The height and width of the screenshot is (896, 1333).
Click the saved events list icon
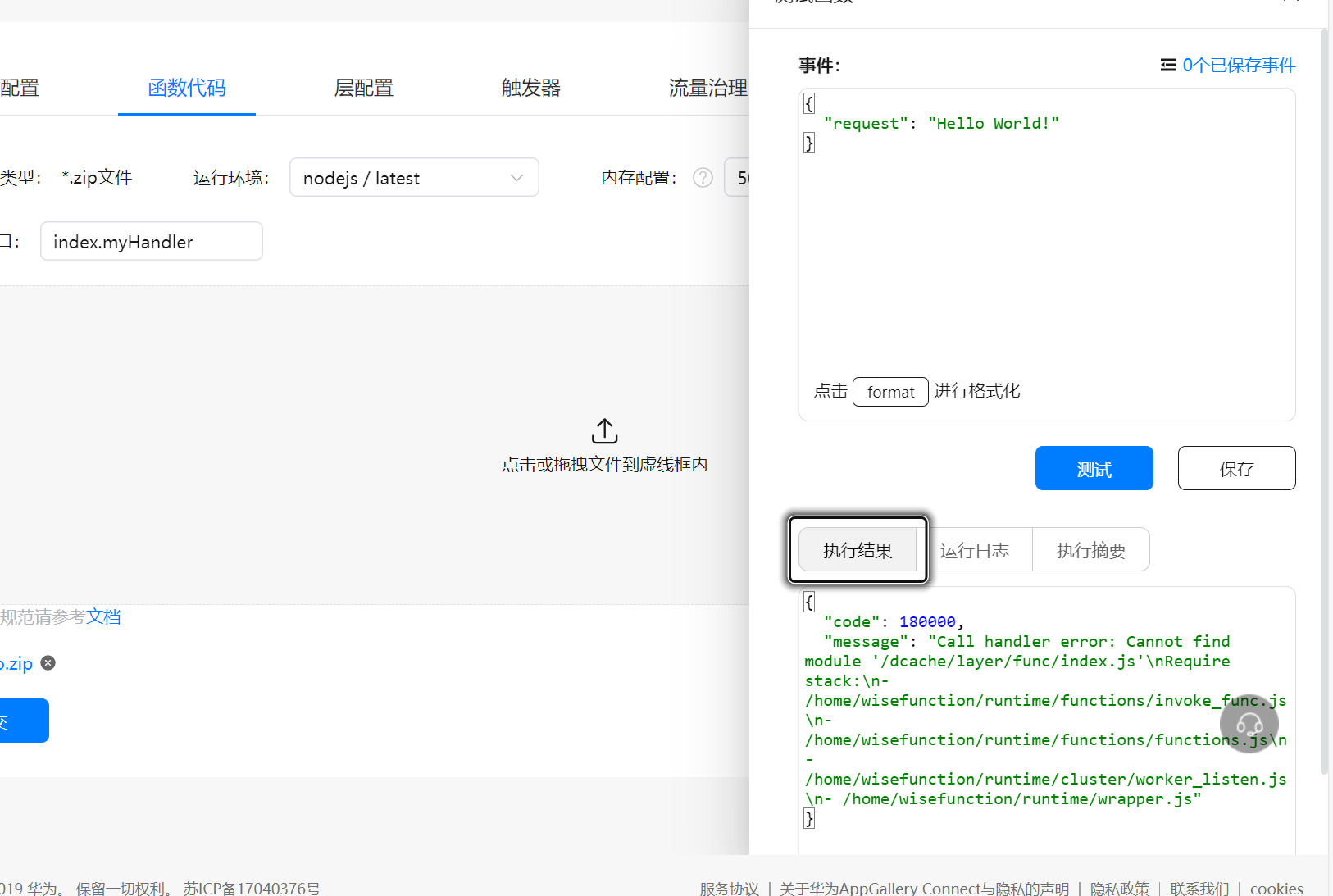coord(1168,65)
